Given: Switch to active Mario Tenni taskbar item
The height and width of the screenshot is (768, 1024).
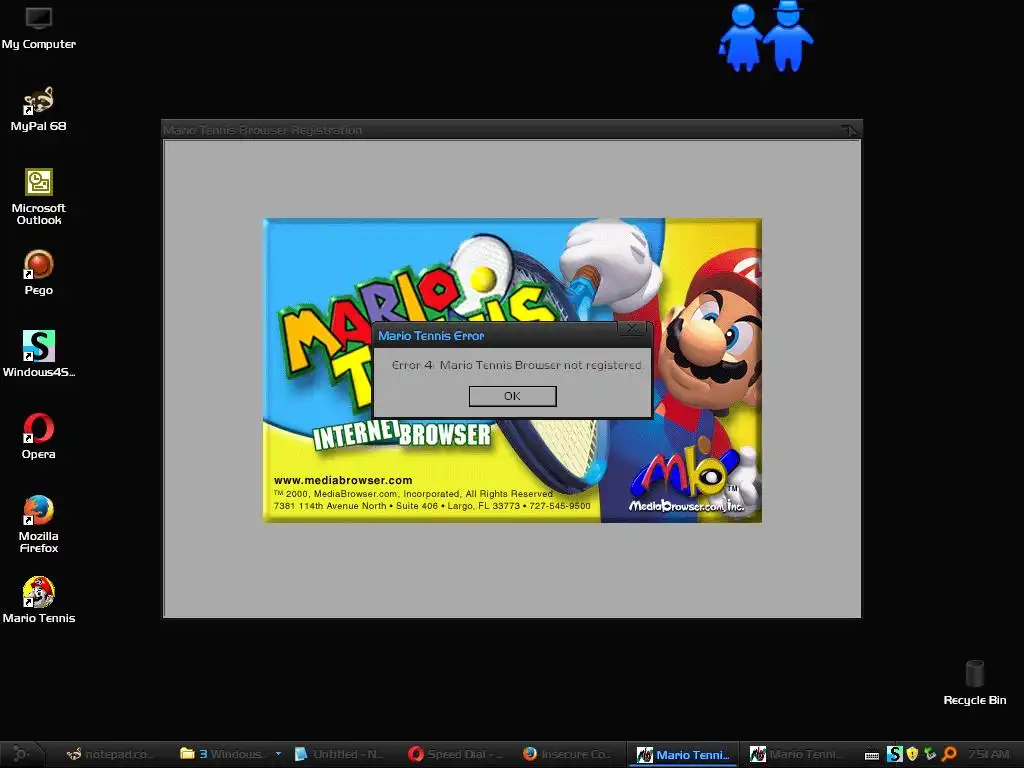Looking at the screenshot, I should 683,754.
